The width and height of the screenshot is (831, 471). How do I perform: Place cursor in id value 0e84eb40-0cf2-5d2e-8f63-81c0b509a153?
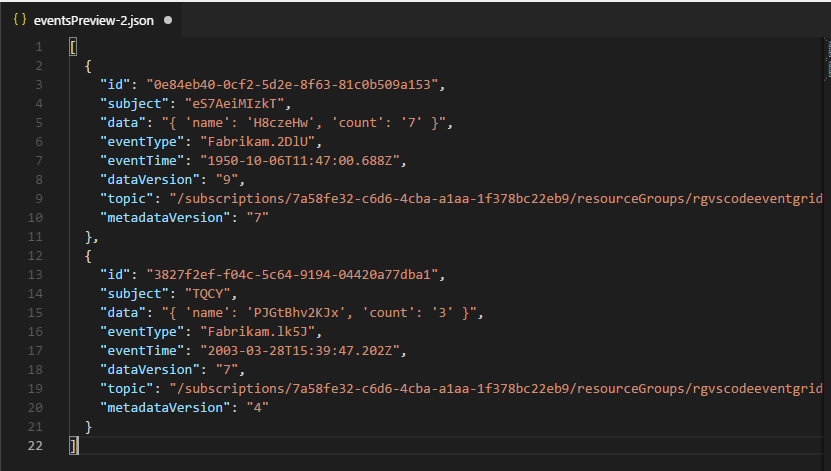coord(294,85)
